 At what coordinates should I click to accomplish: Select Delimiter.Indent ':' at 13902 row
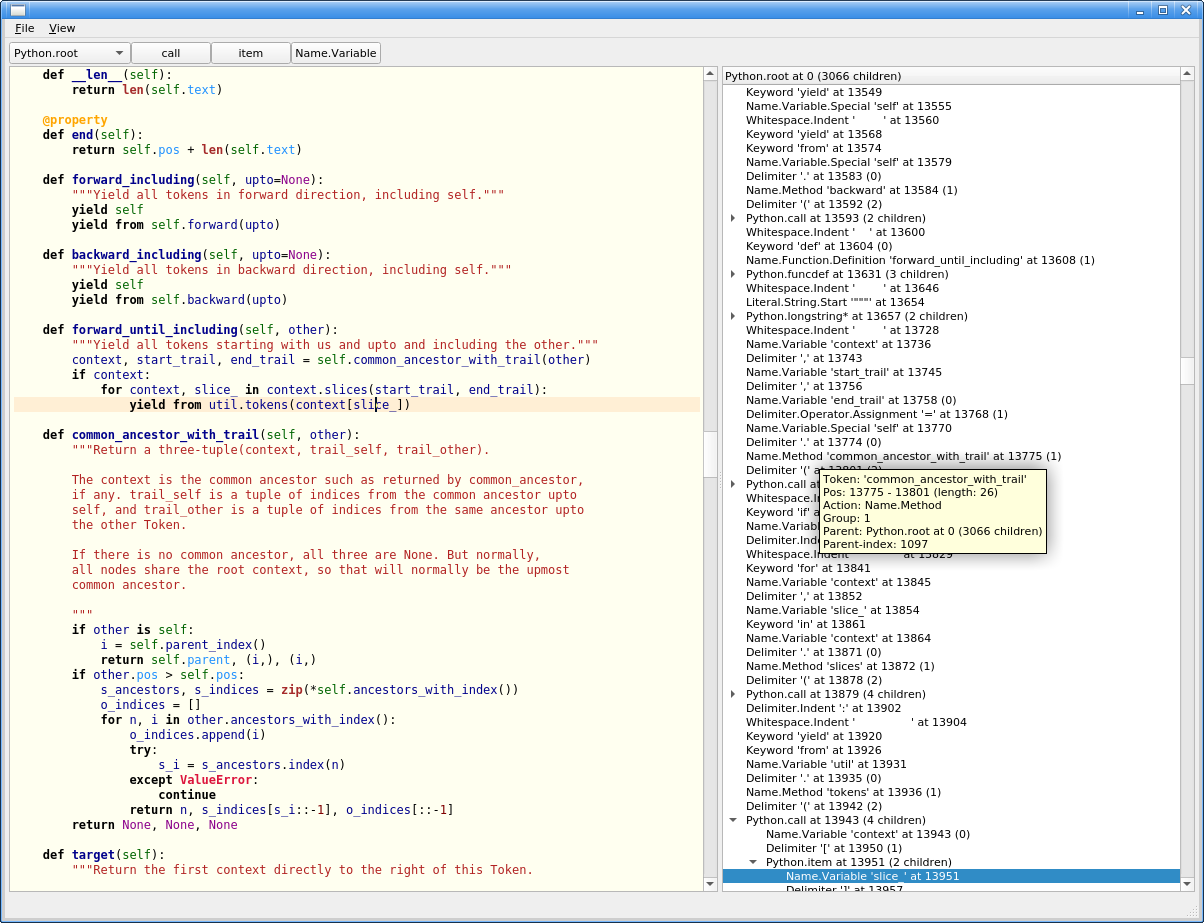point(951,708)
